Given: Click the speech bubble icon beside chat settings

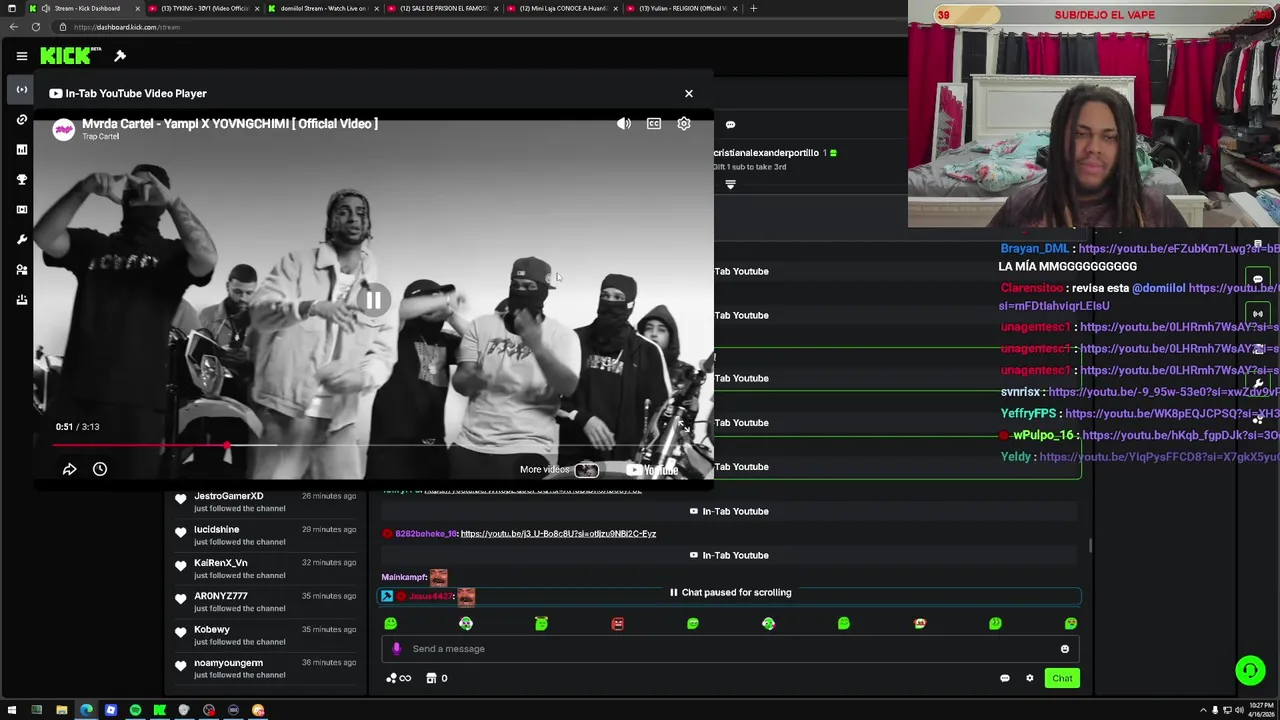Looking at the screenshot, I should coord(1005,678).
